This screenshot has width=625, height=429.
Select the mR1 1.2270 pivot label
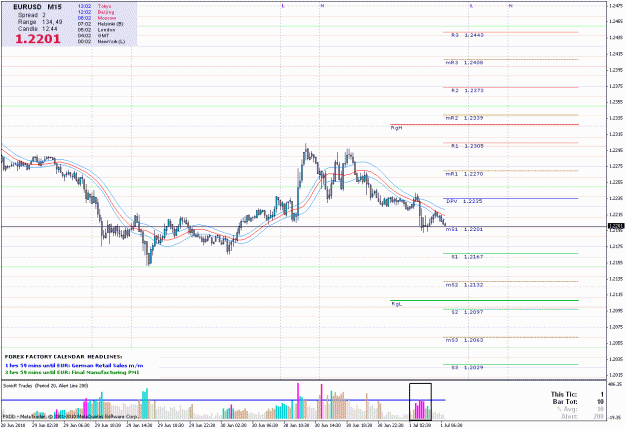pos(464,174)
